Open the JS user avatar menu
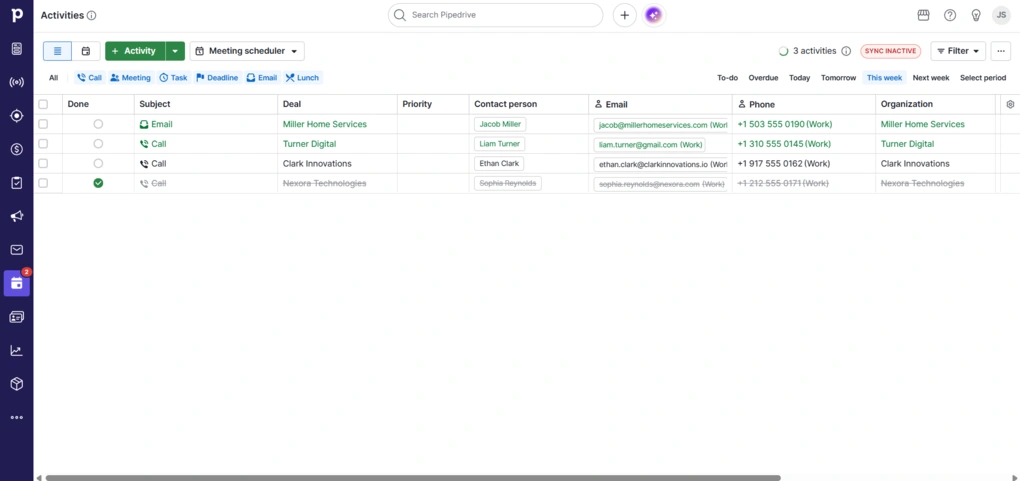Screen dimensions: 1020x481 click(x=1001, y=16)
